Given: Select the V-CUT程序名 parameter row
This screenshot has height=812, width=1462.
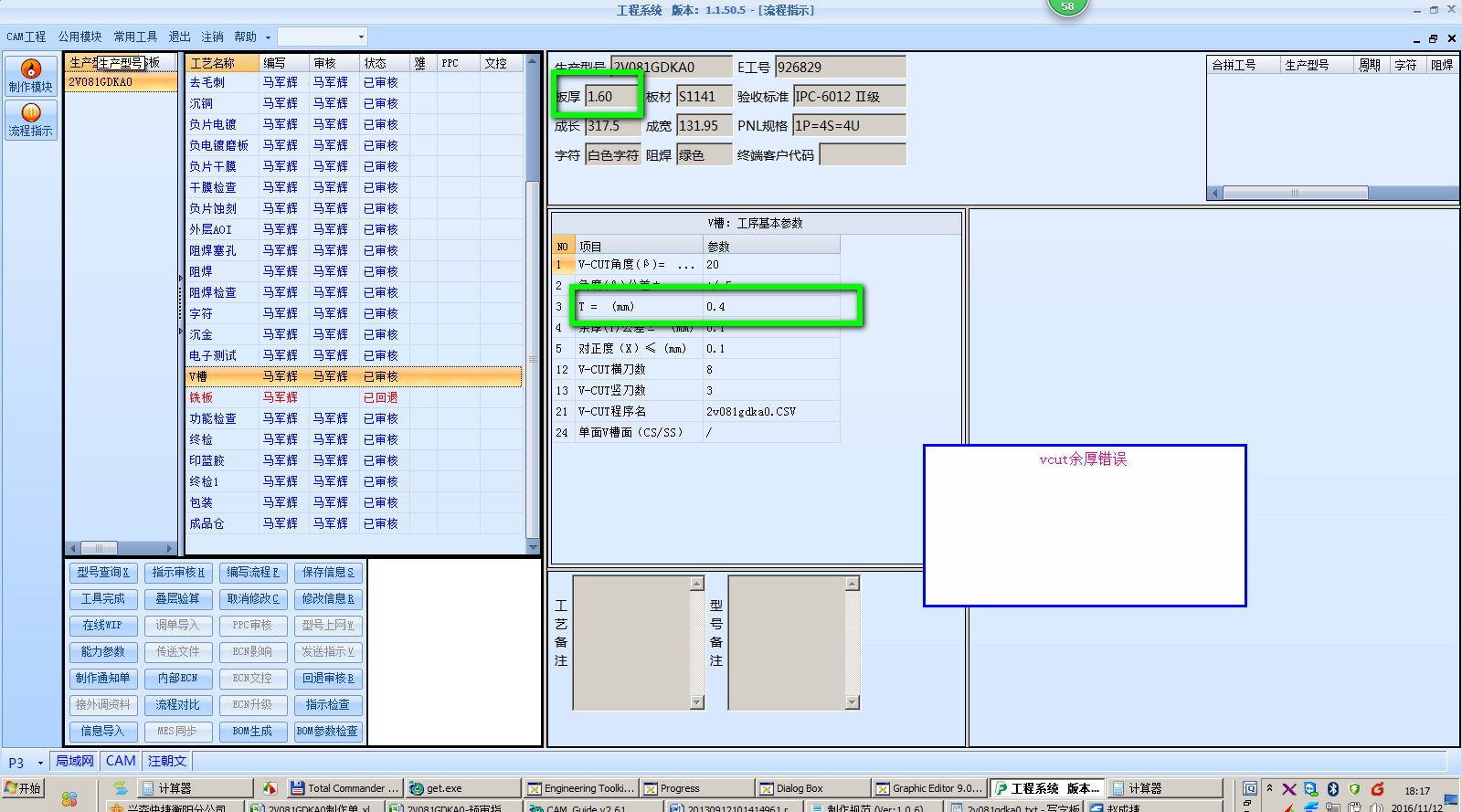Looking at the screenshot, I should coord(696,412).
